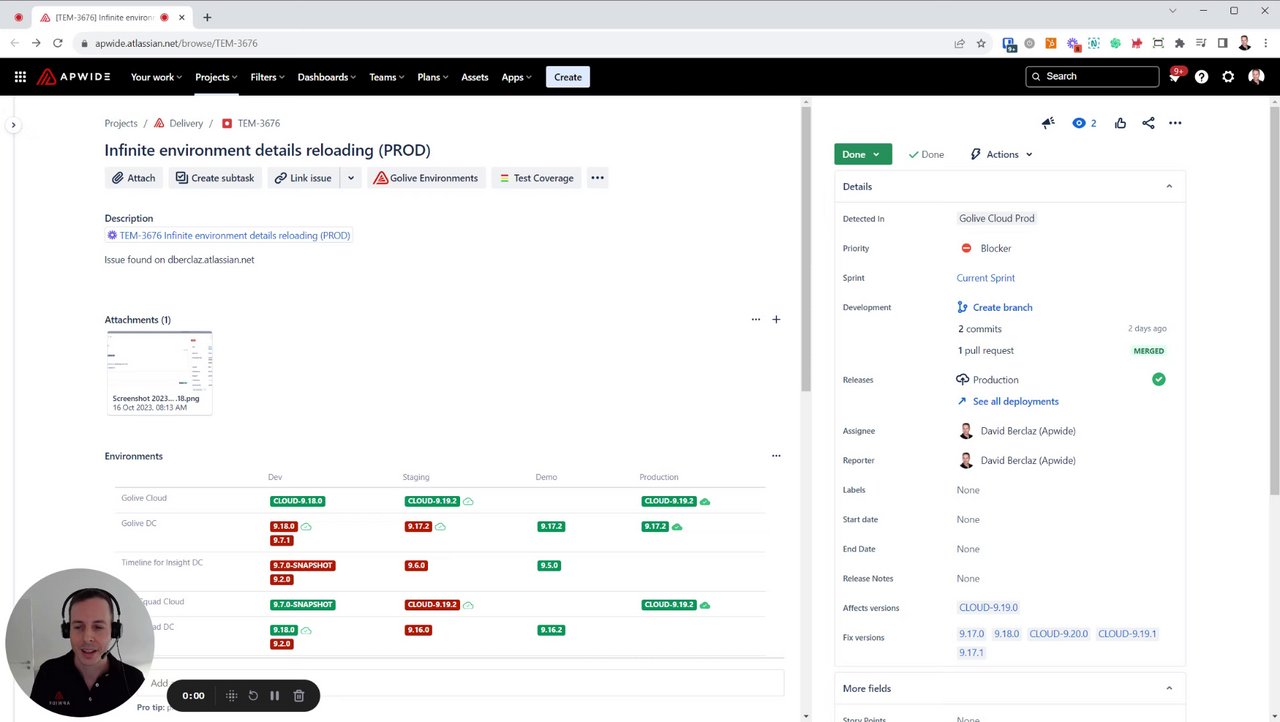Click the new browser tab plus button
Screen dimensions: 1280x722
(x=207, y=17)
